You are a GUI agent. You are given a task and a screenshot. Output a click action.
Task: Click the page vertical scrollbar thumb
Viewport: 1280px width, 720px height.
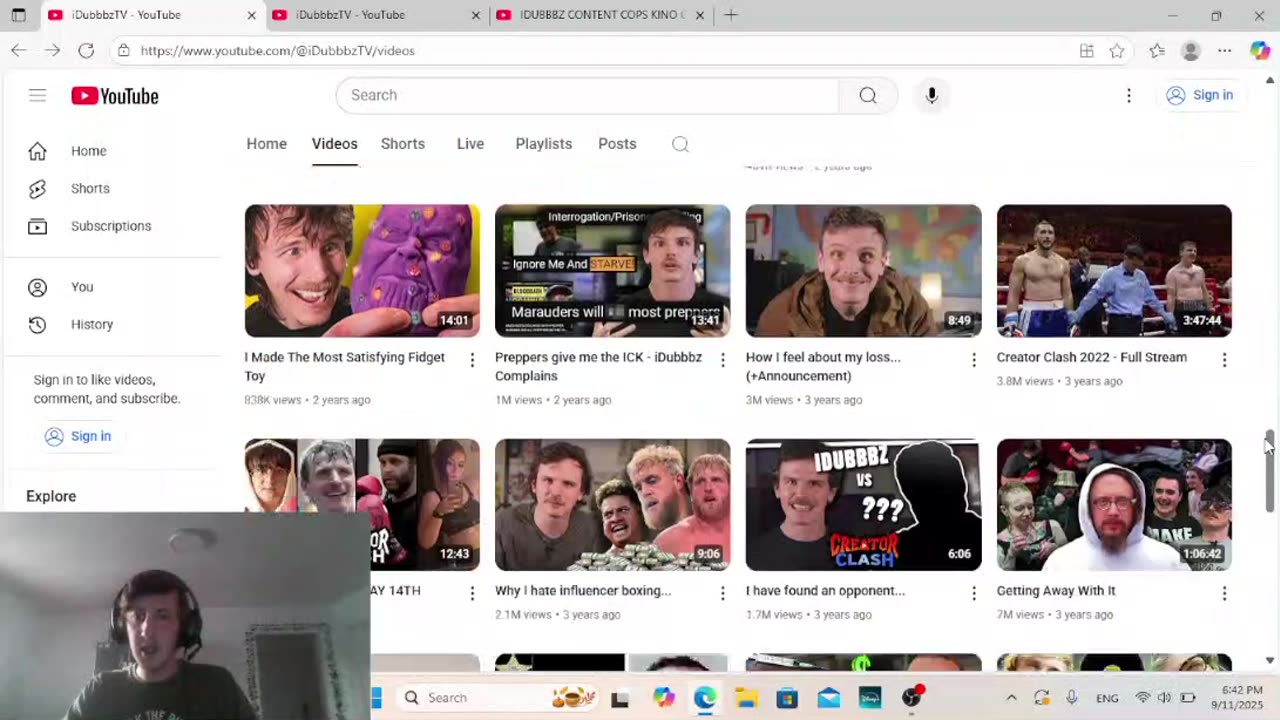[1270, 471]
